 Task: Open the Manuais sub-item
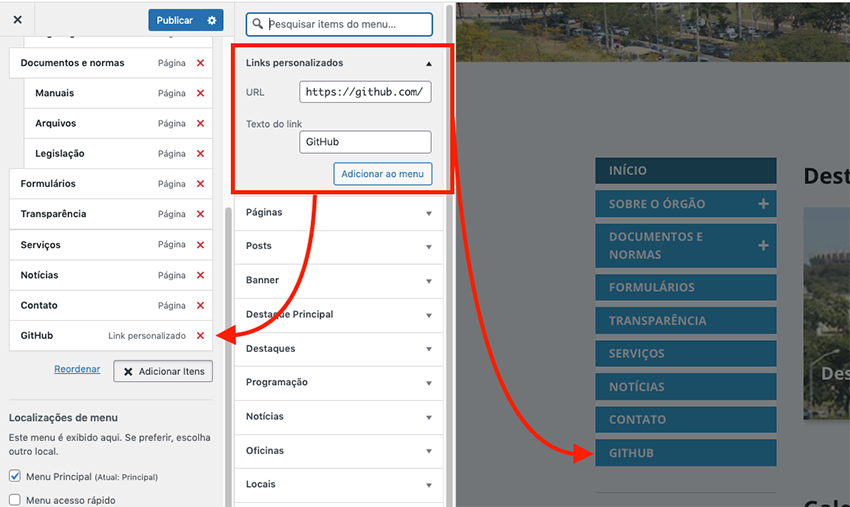[x=118, y=93]
